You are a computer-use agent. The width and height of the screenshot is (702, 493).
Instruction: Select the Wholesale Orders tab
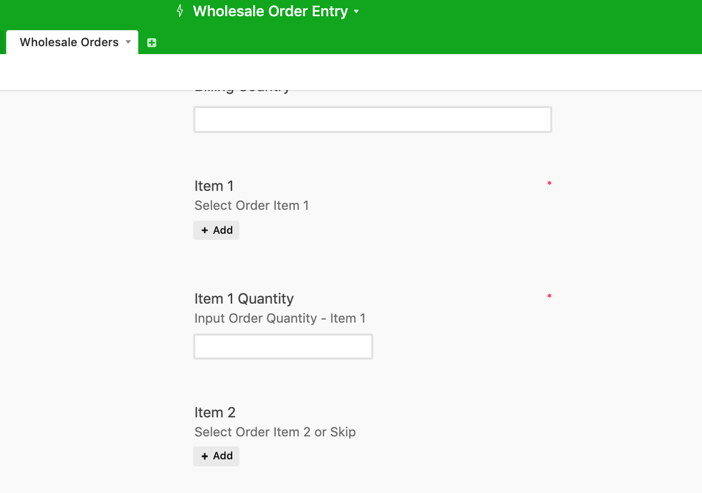click(69, 42)
